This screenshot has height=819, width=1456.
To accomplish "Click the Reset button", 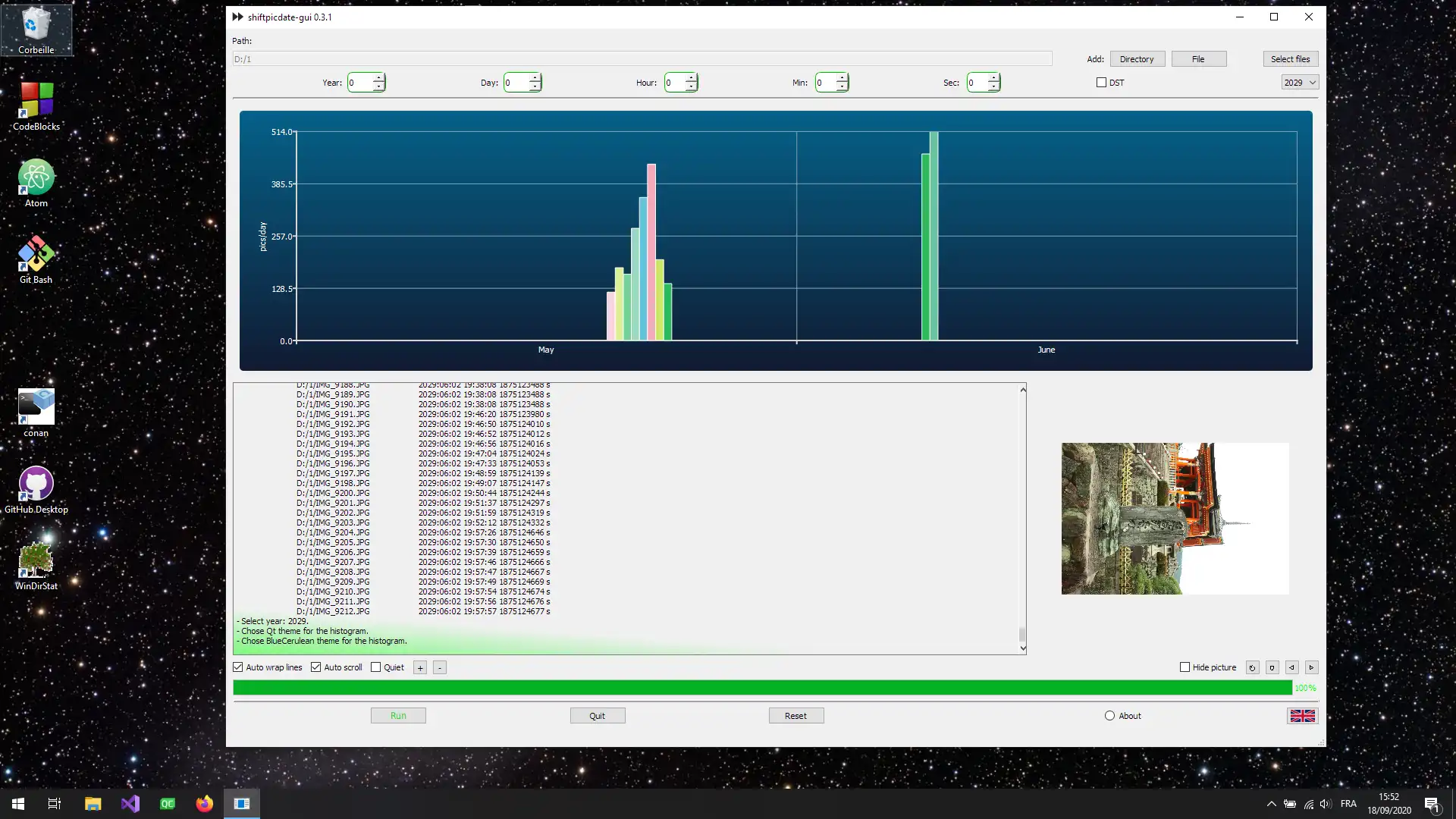I will [x=796, y=715].
